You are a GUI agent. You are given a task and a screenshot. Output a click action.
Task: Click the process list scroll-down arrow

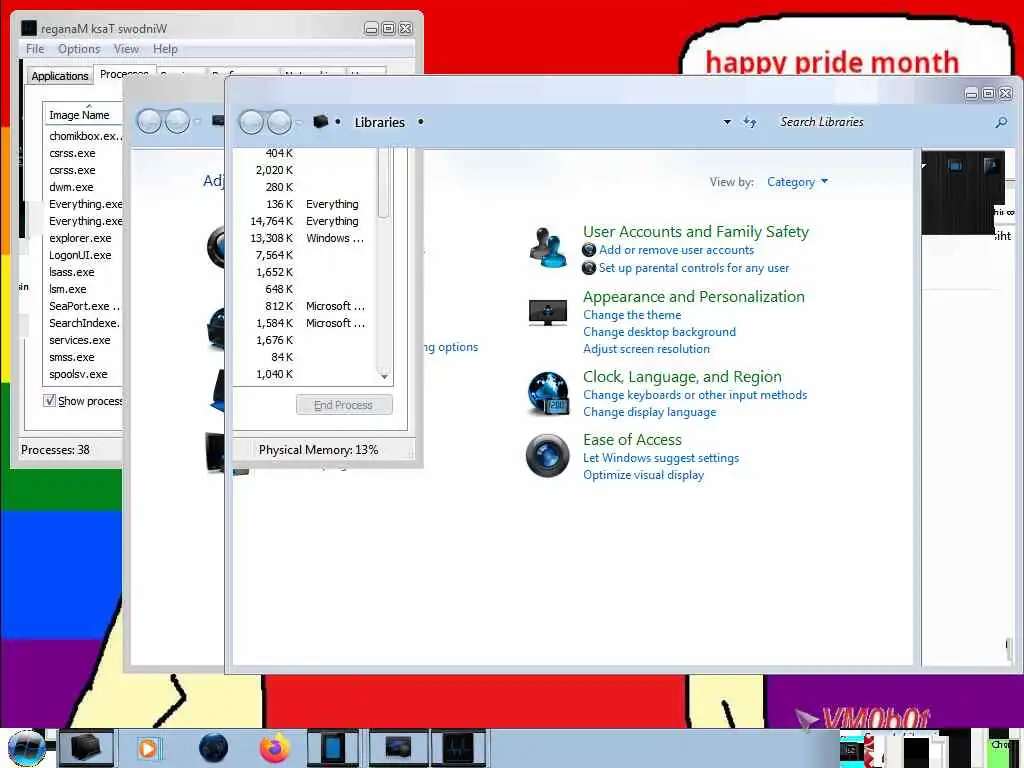click(384, 376)
